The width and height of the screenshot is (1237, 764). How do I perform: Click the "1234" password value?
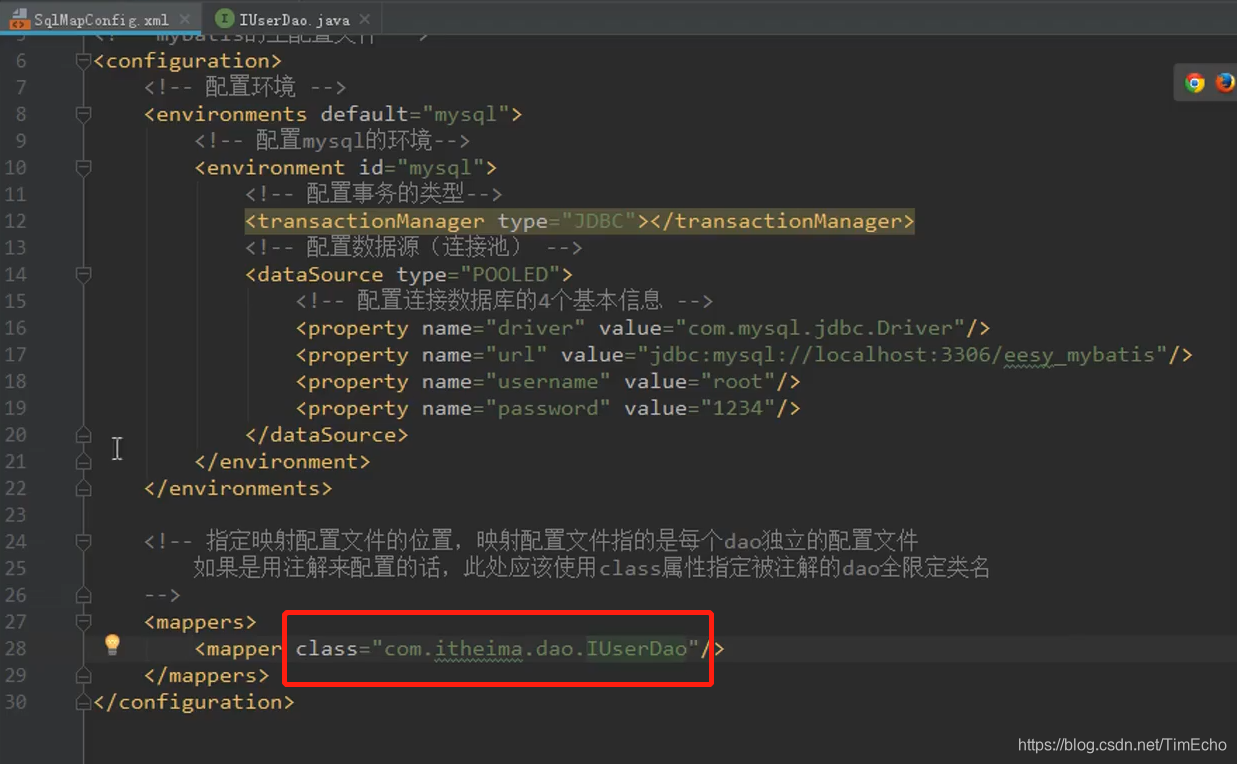click(x=738, y=408)
